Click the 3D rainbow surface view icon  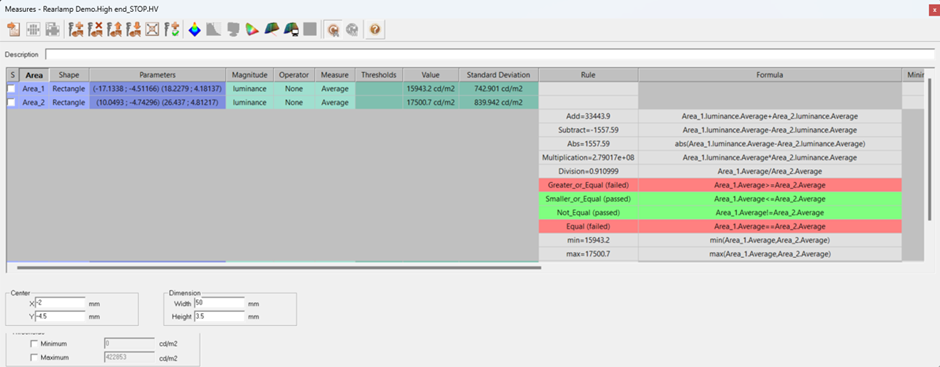tap(272, 29)
